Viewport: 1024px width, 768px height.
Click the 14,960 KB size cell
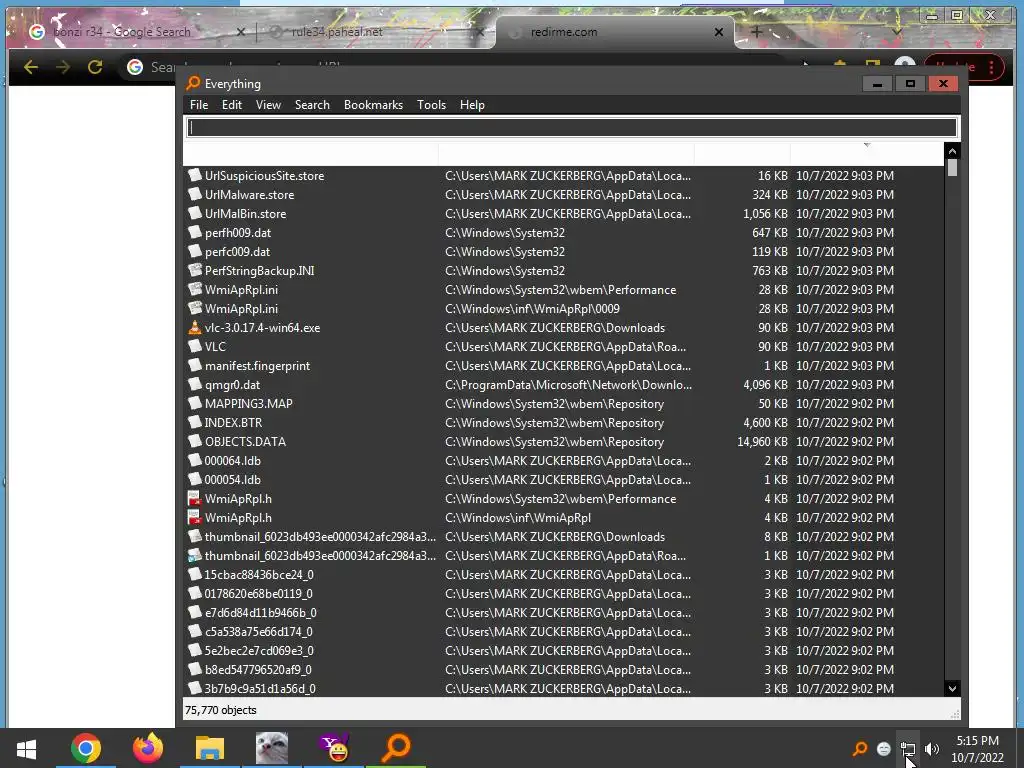click(x=762, y=441)
